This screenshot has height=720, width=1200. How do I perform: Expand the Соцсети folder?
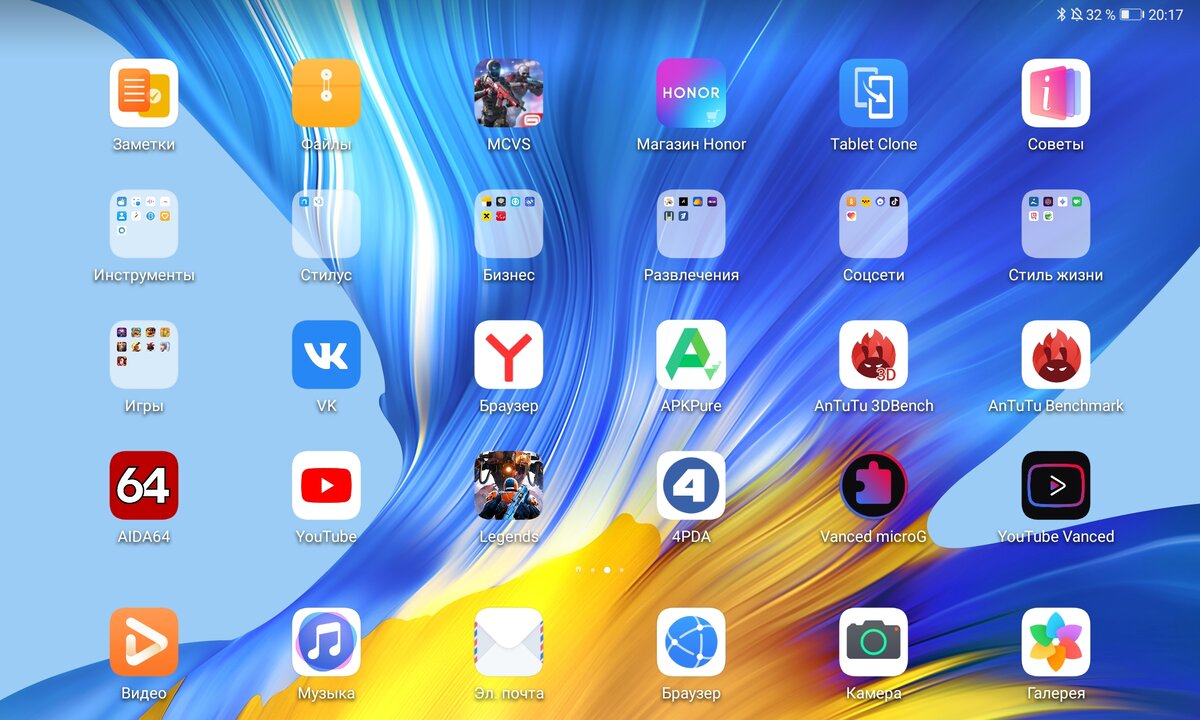(873, 222)
